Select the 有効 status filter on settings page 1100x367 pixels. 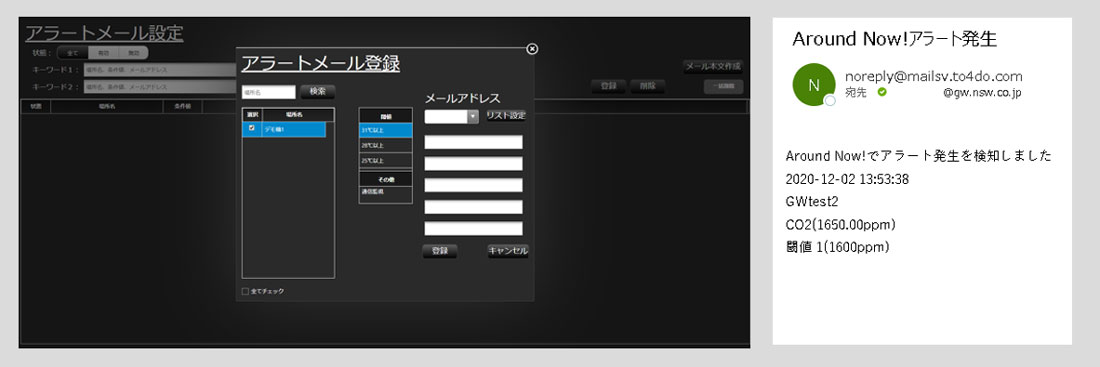point(103,53)
